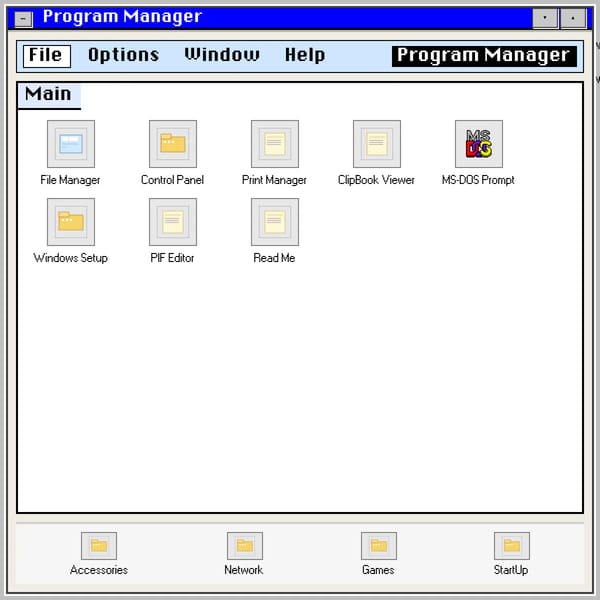The height and width of the screenshot is (600, 600).
Task: Open the Options menu
Action: click(124, 55)
